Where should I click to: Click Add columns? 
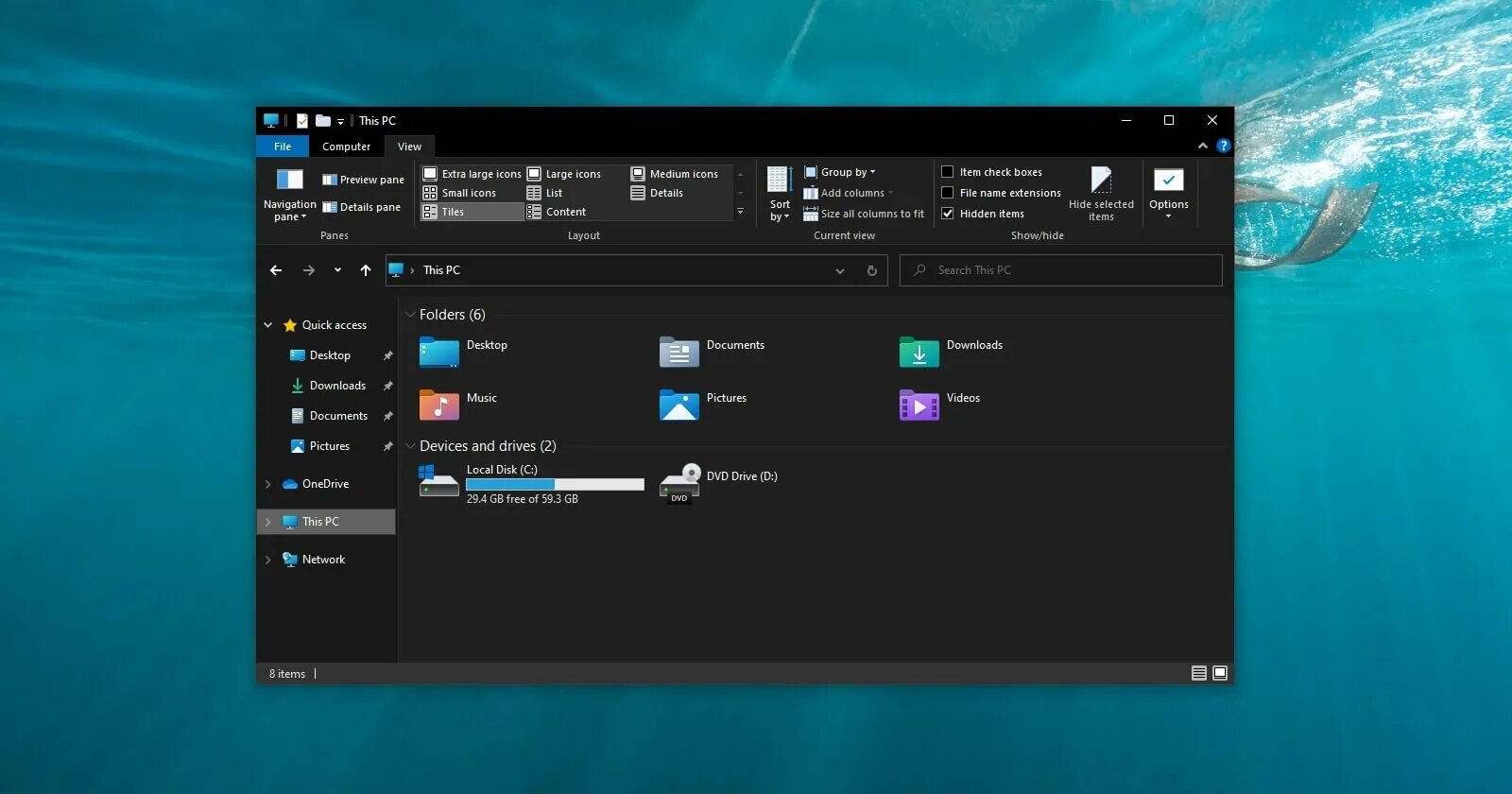click(x=848, y=193)
